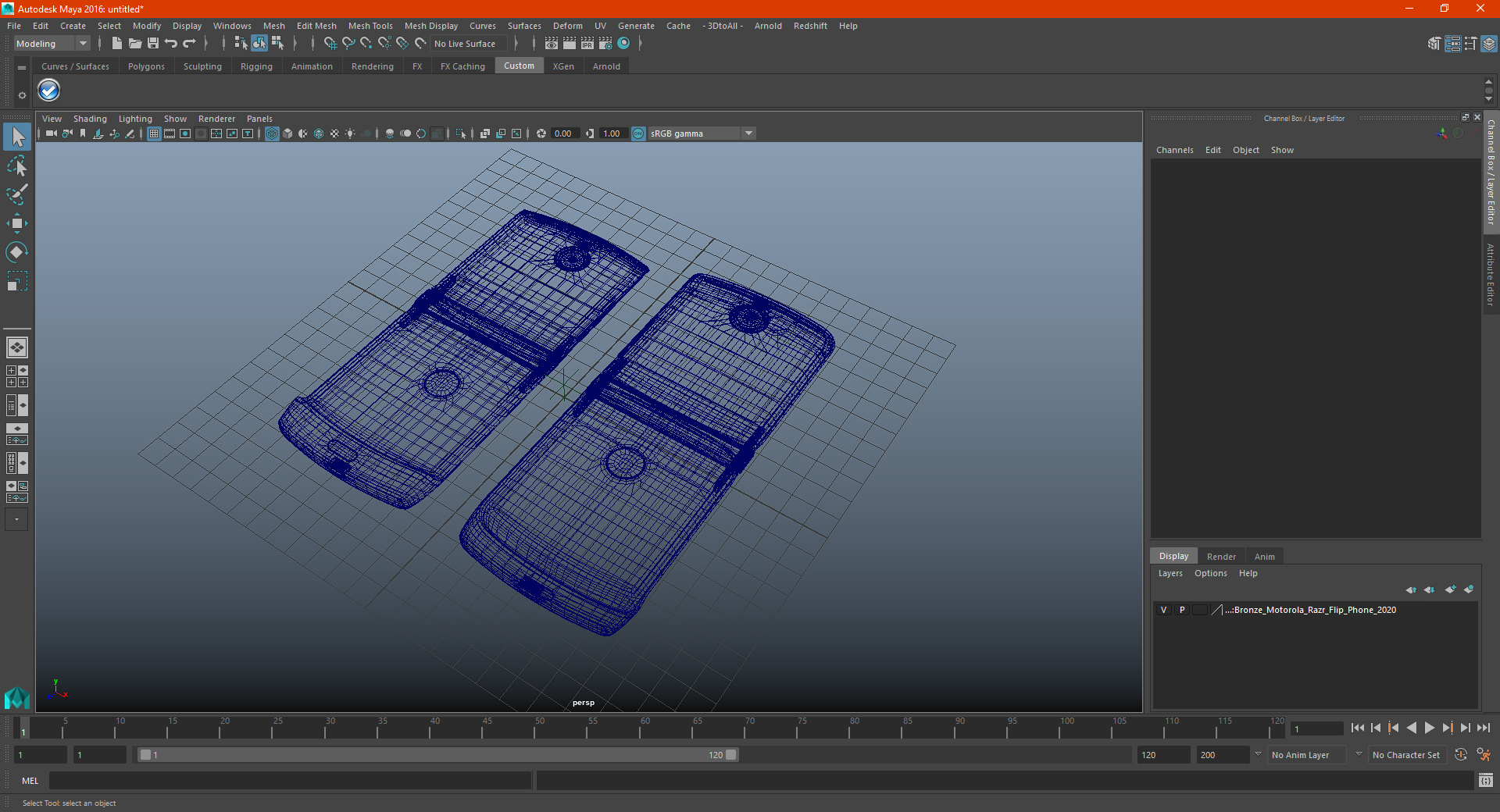
Task: Click the blue checkmark shelf button
Action: (x=49, y=91)
